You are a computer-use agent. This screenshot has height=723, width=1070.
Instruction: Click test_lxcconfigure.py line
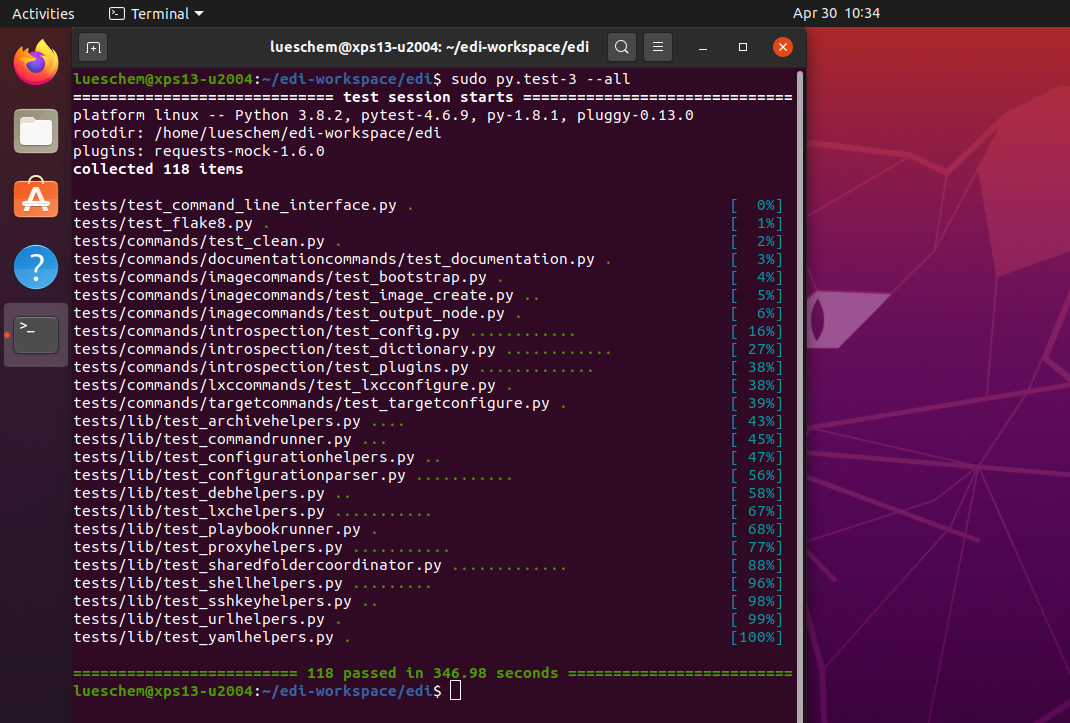[x=427, y=385]
